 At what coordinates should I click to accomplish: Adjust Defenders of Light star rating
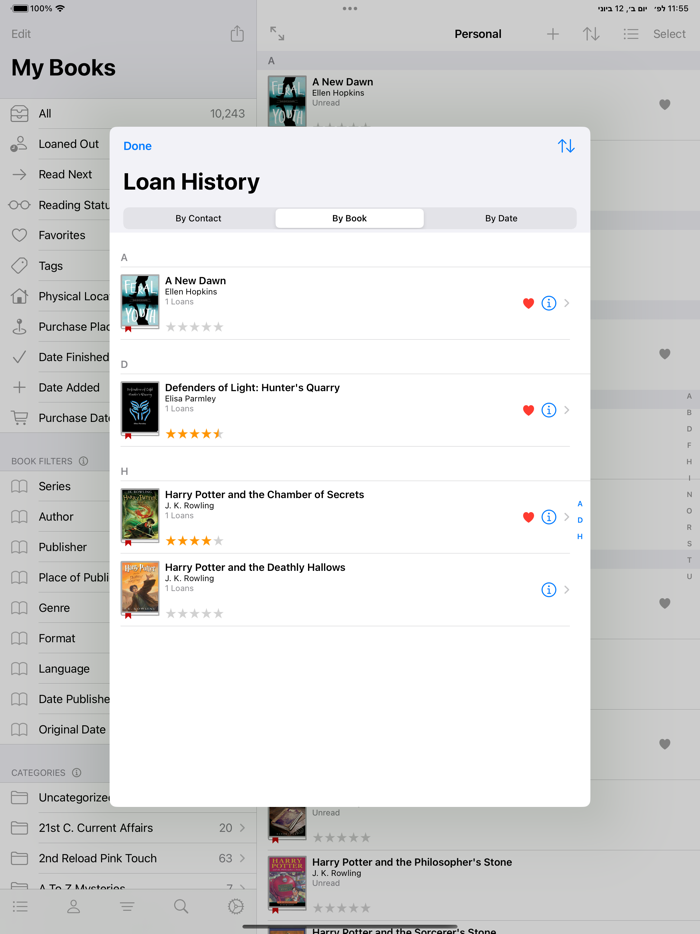(194, 434)
